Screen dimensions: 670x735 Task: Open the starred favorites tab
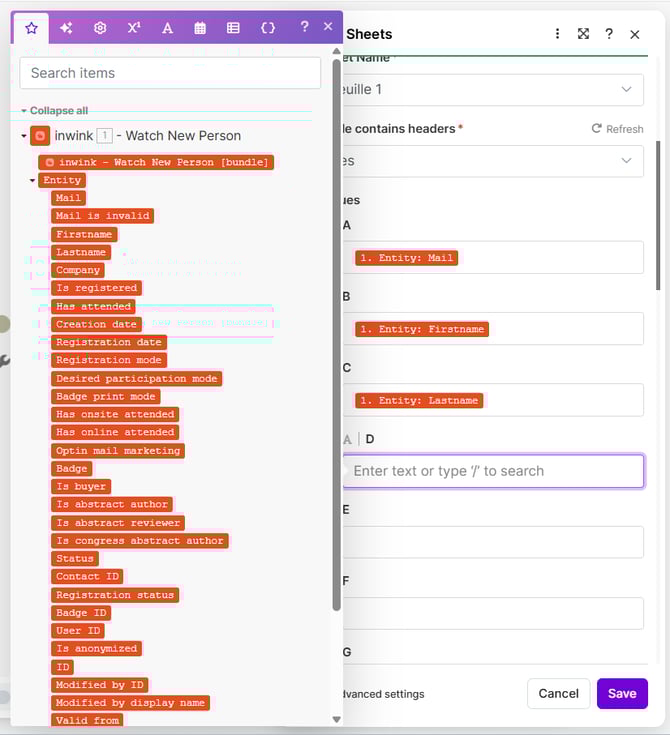[31, 28]
